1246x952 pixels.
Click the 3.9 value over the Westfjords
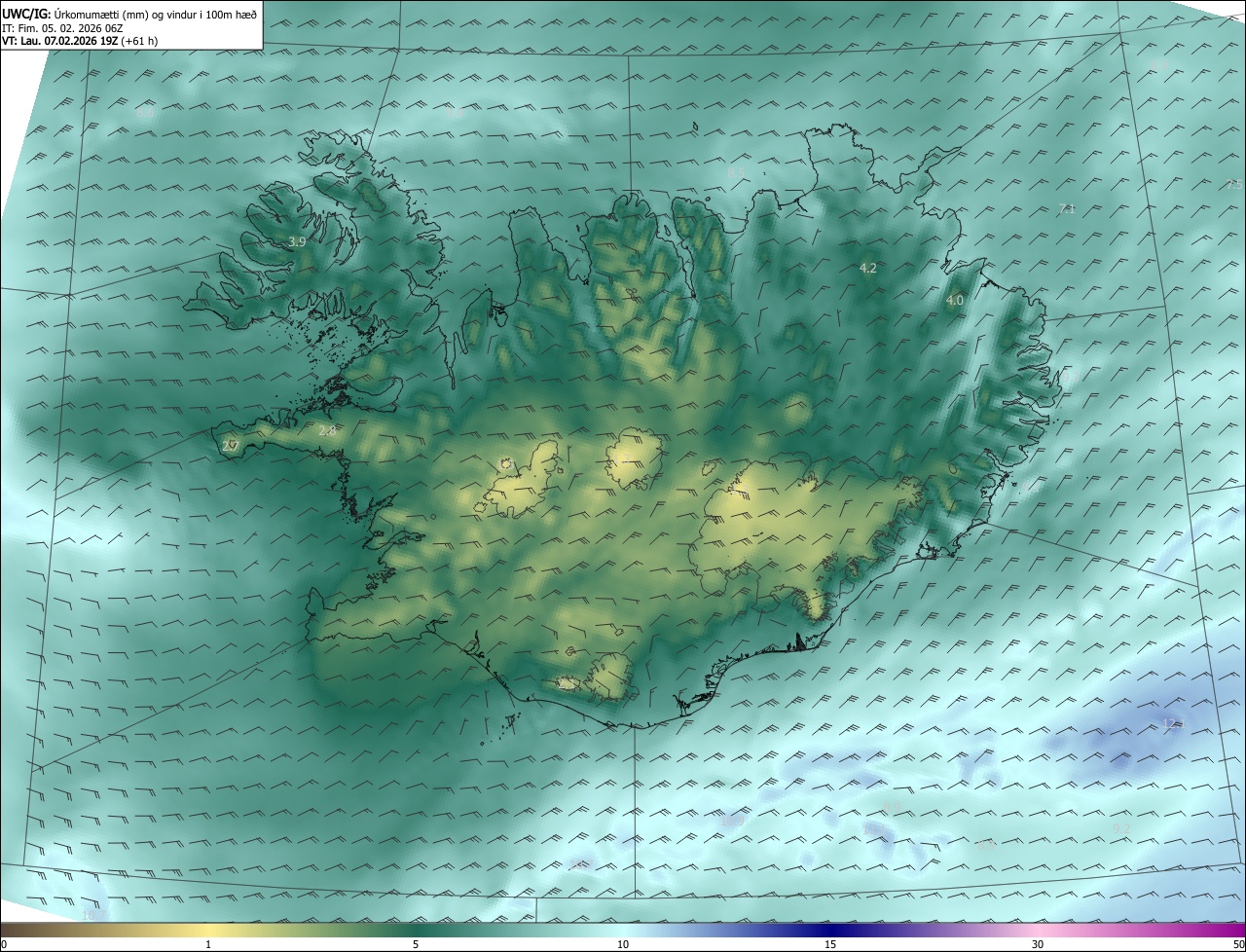(x=298, y=241)
